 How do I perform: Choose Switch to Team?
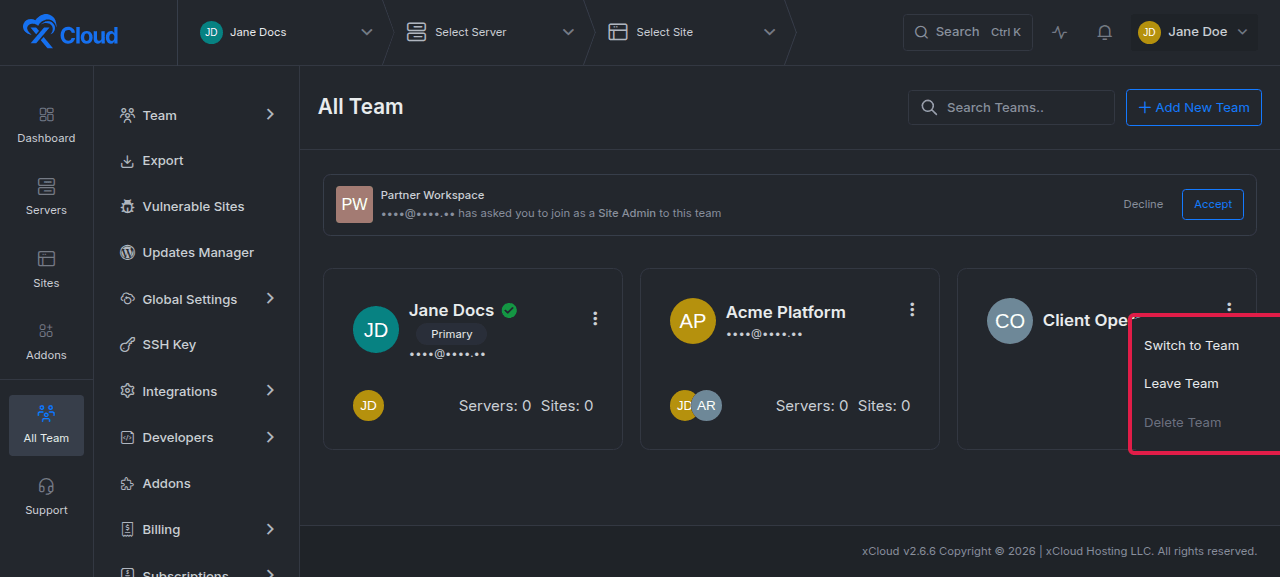[1191, 346]
